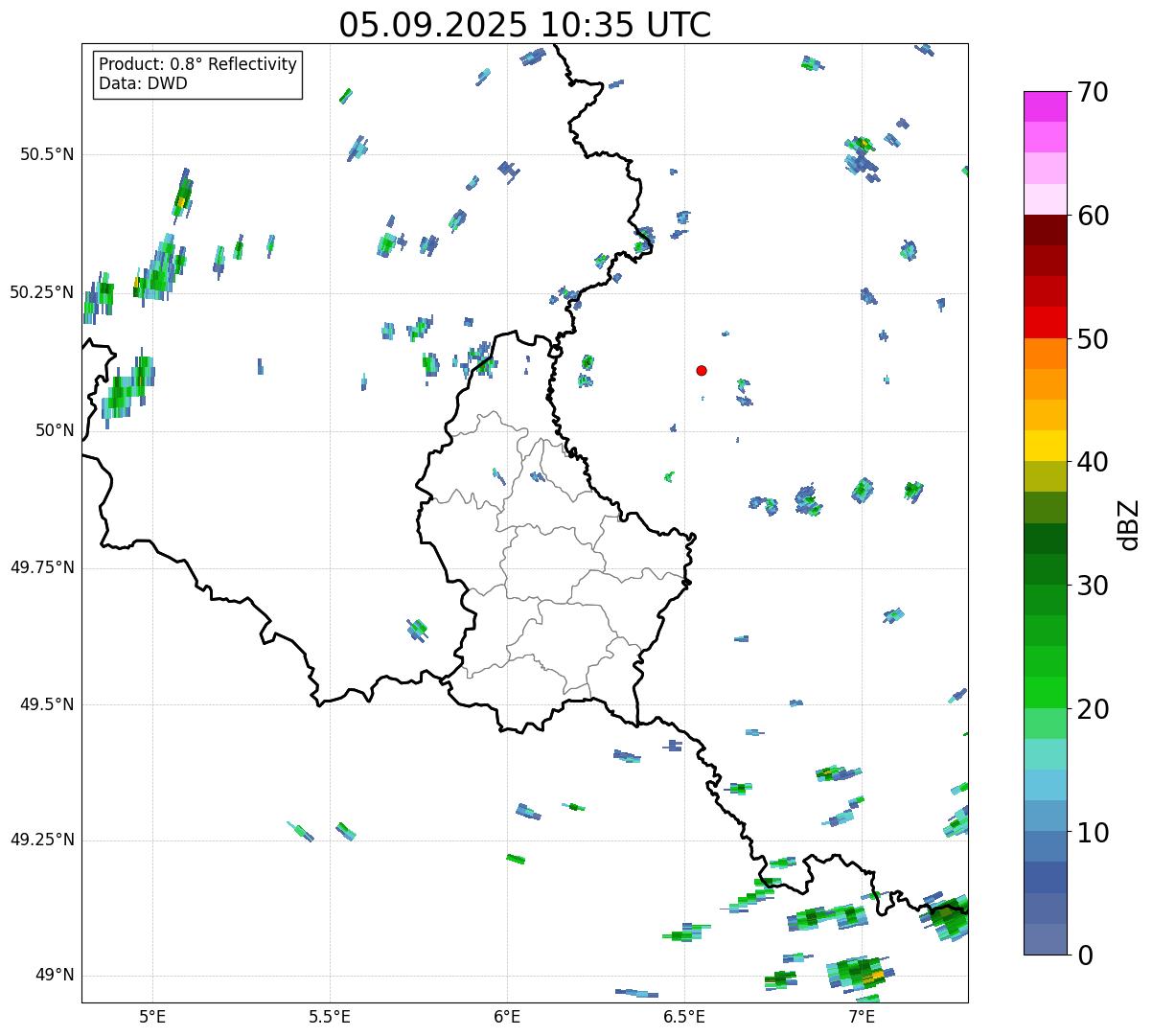Click the 7°E longitude axis label
Image resolution: width=1152 pixels, height=1036 pixels.
point(862,1016)
